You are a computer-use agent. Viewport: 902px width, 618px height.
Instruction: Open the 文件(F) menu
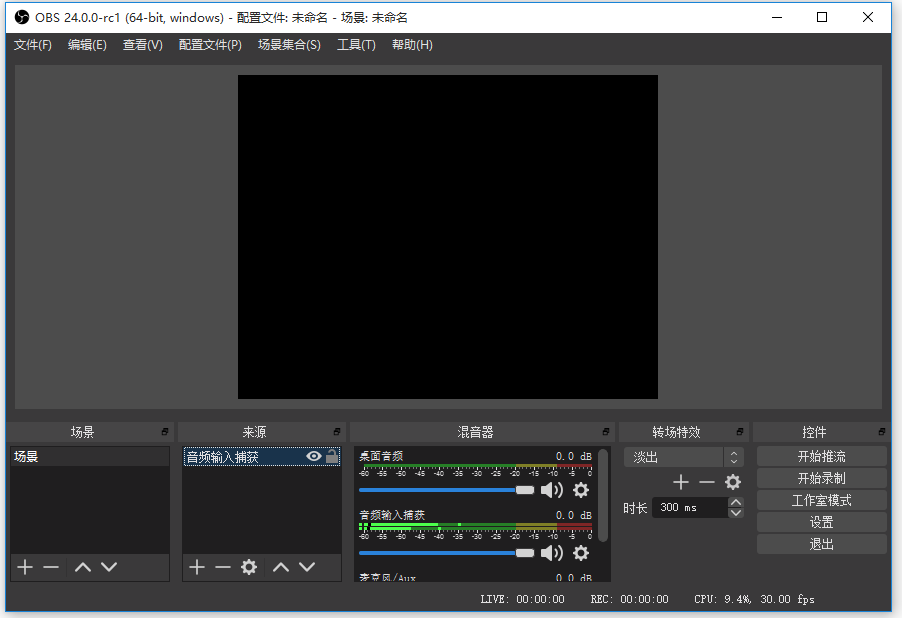click(x=33, y=45)
